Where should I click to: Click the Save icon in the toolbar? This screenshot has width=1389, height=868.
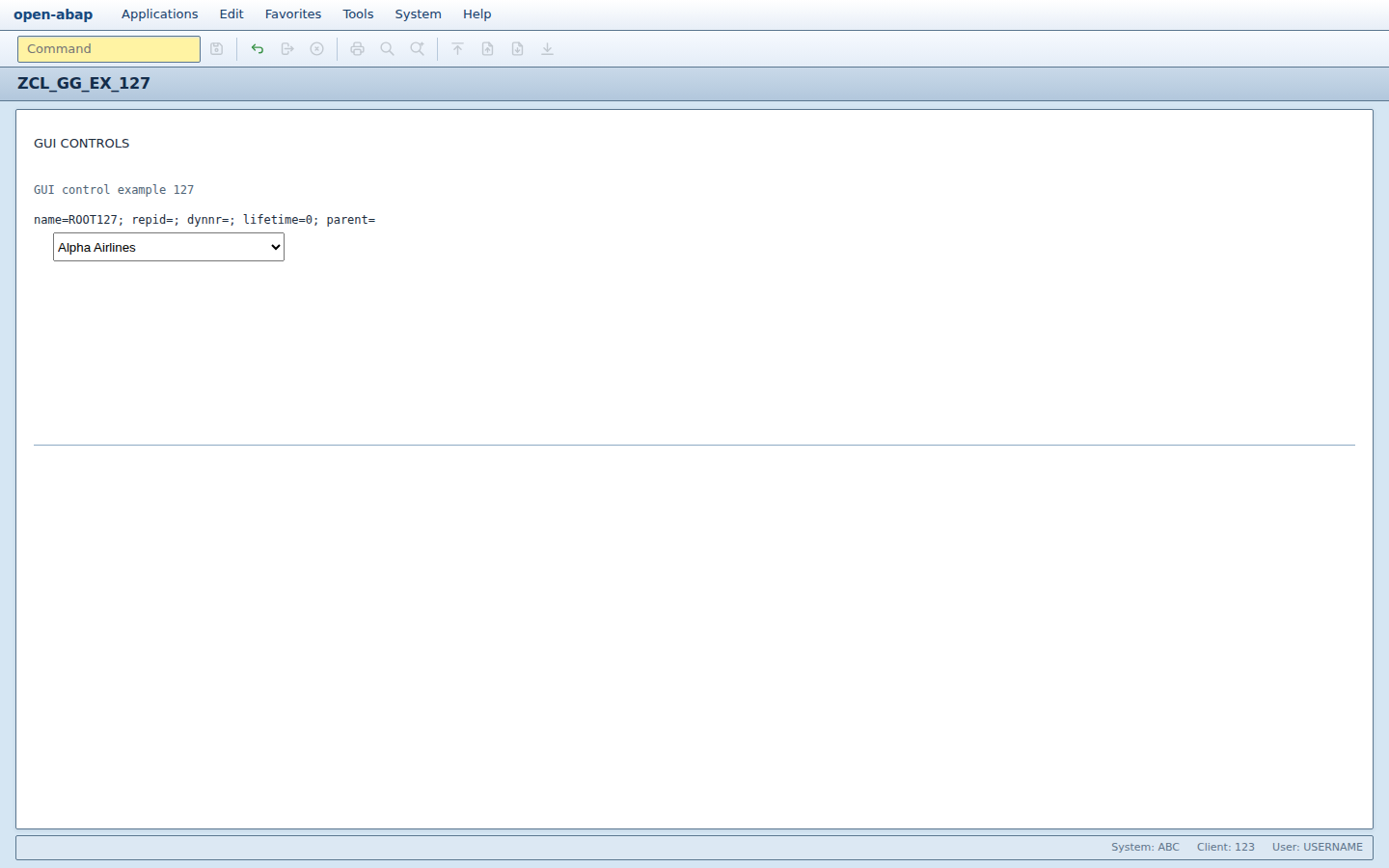tap(217, 49)
